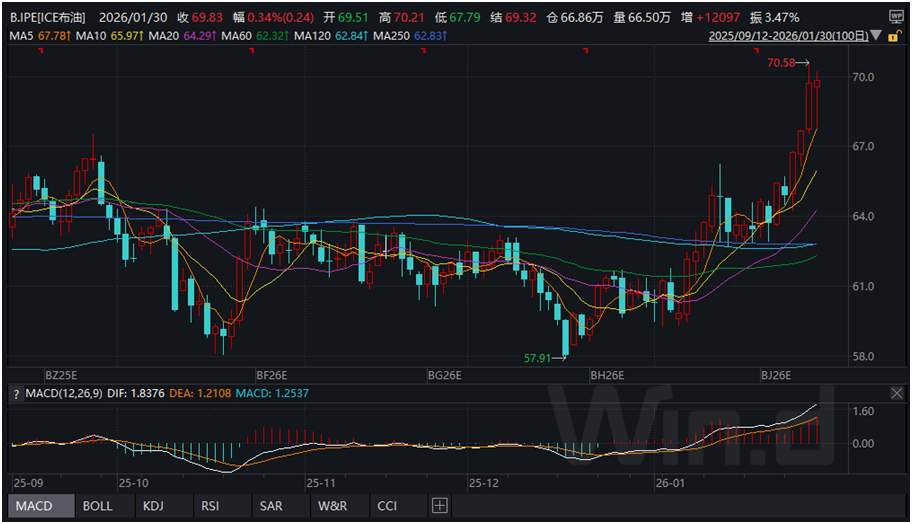Click the BZ25E contract label

point(61,375)
